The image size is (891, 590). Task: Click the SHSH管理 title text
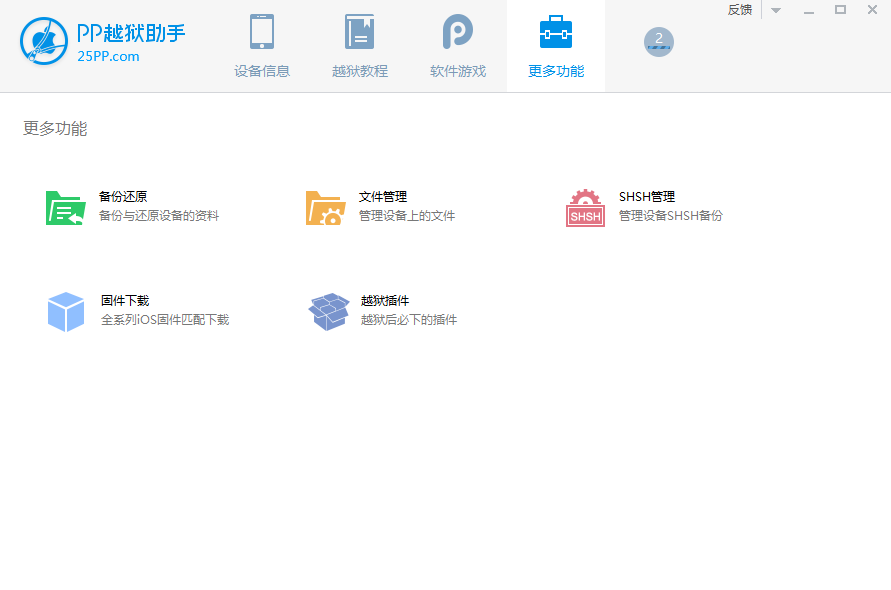(x=647, y=197)
